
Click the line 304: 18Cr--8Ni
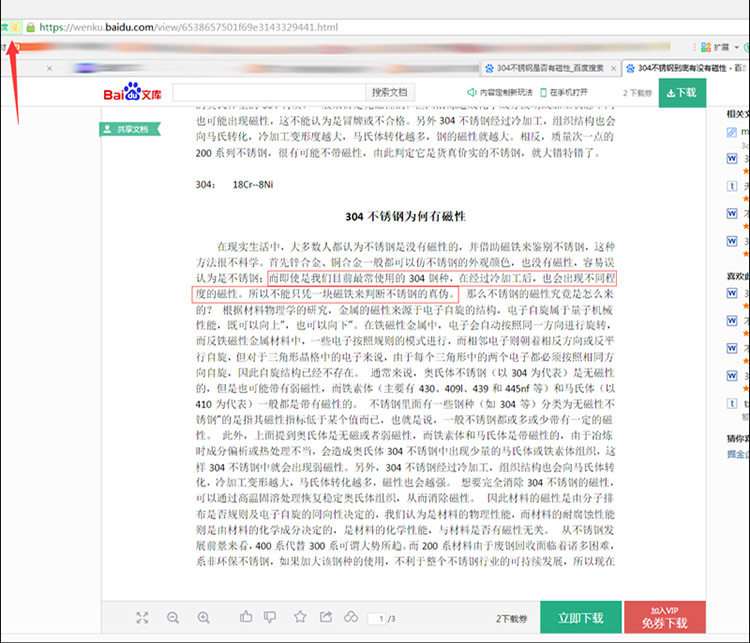(x=234, y=185)
